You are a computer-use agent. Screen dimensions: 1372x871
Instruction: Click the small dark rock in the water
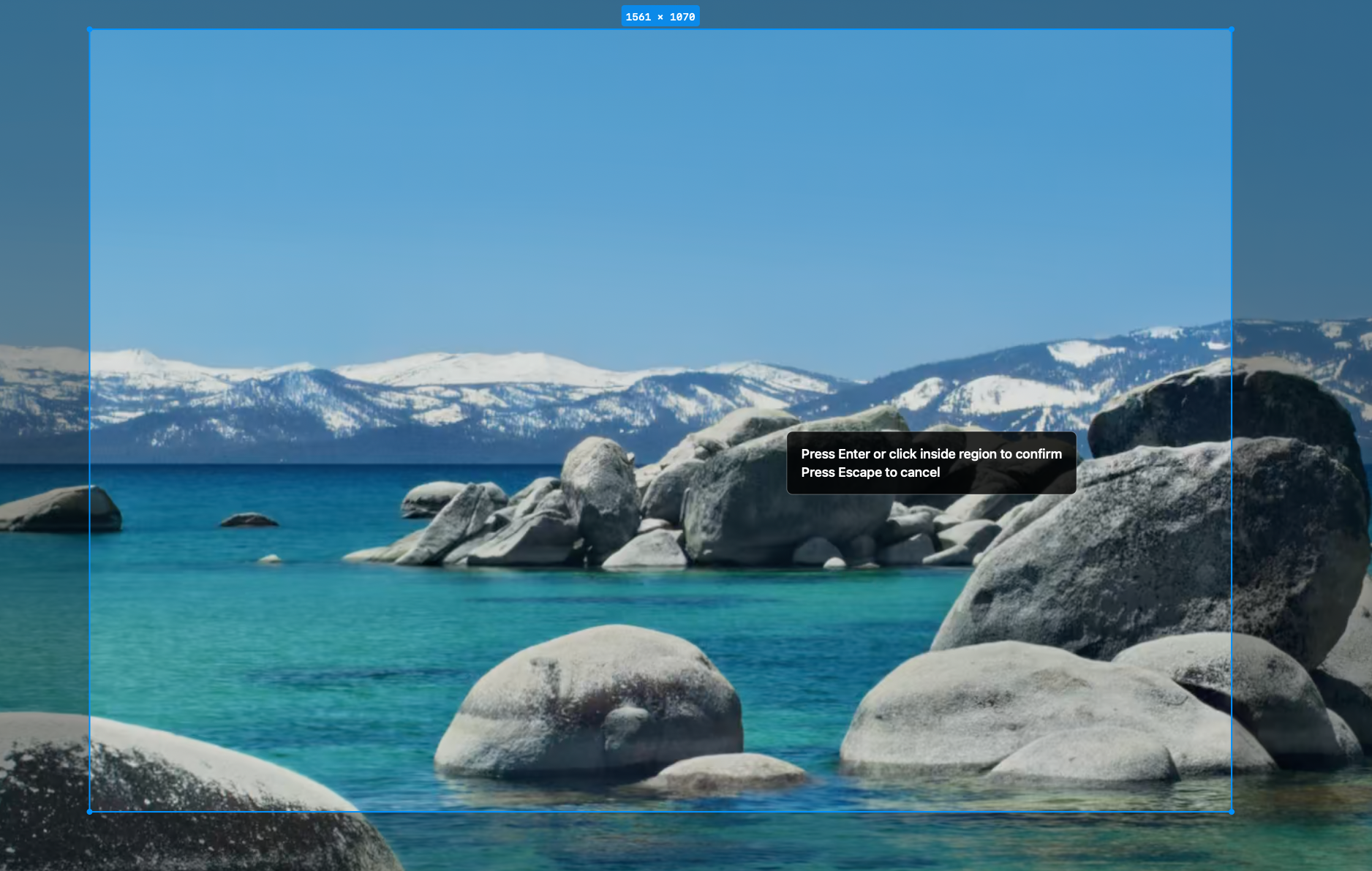(x=249, y=521)
